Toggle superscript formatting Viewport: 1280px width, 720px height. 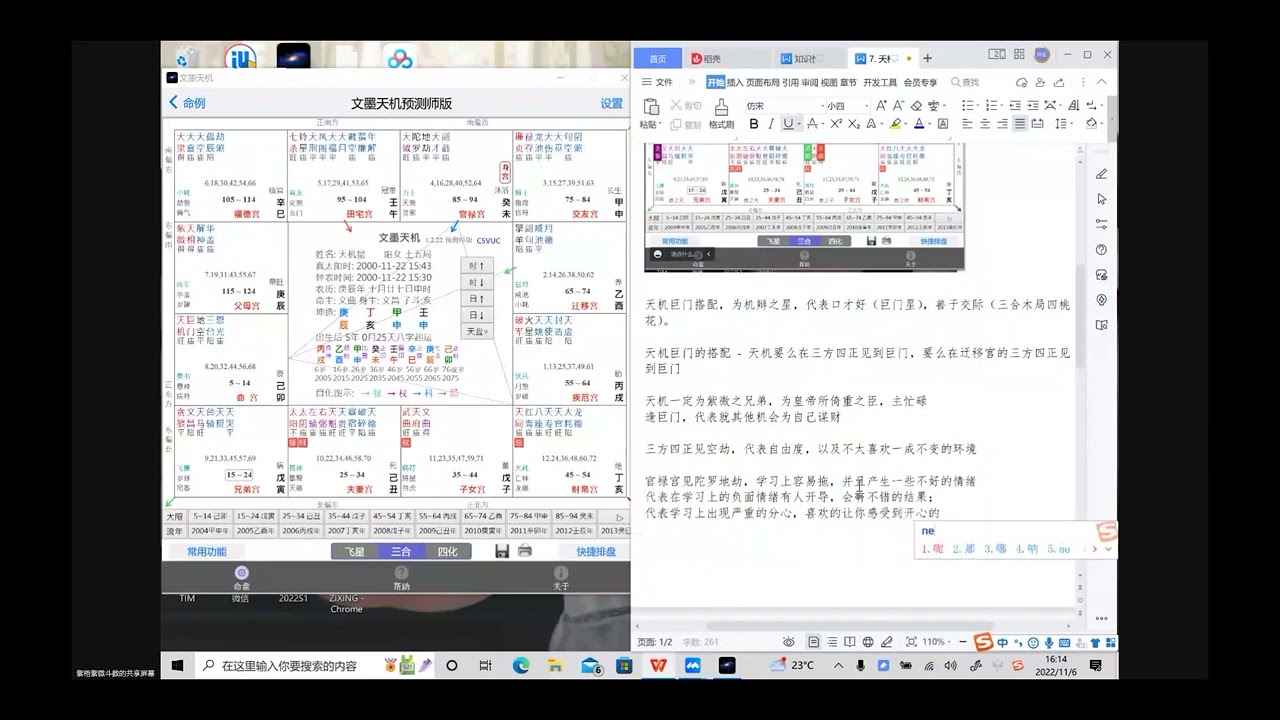pyautogui.click(x=836, y=124)
